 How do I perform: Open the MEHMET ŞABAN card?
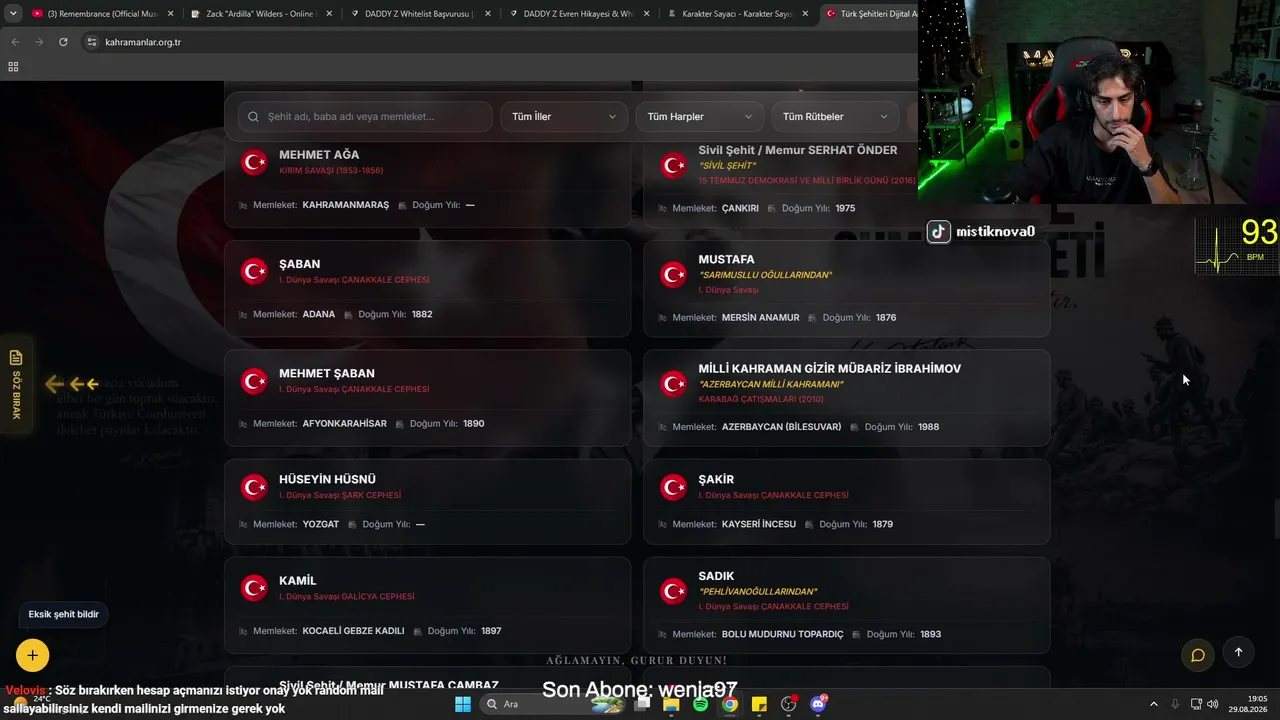[428, 397]
